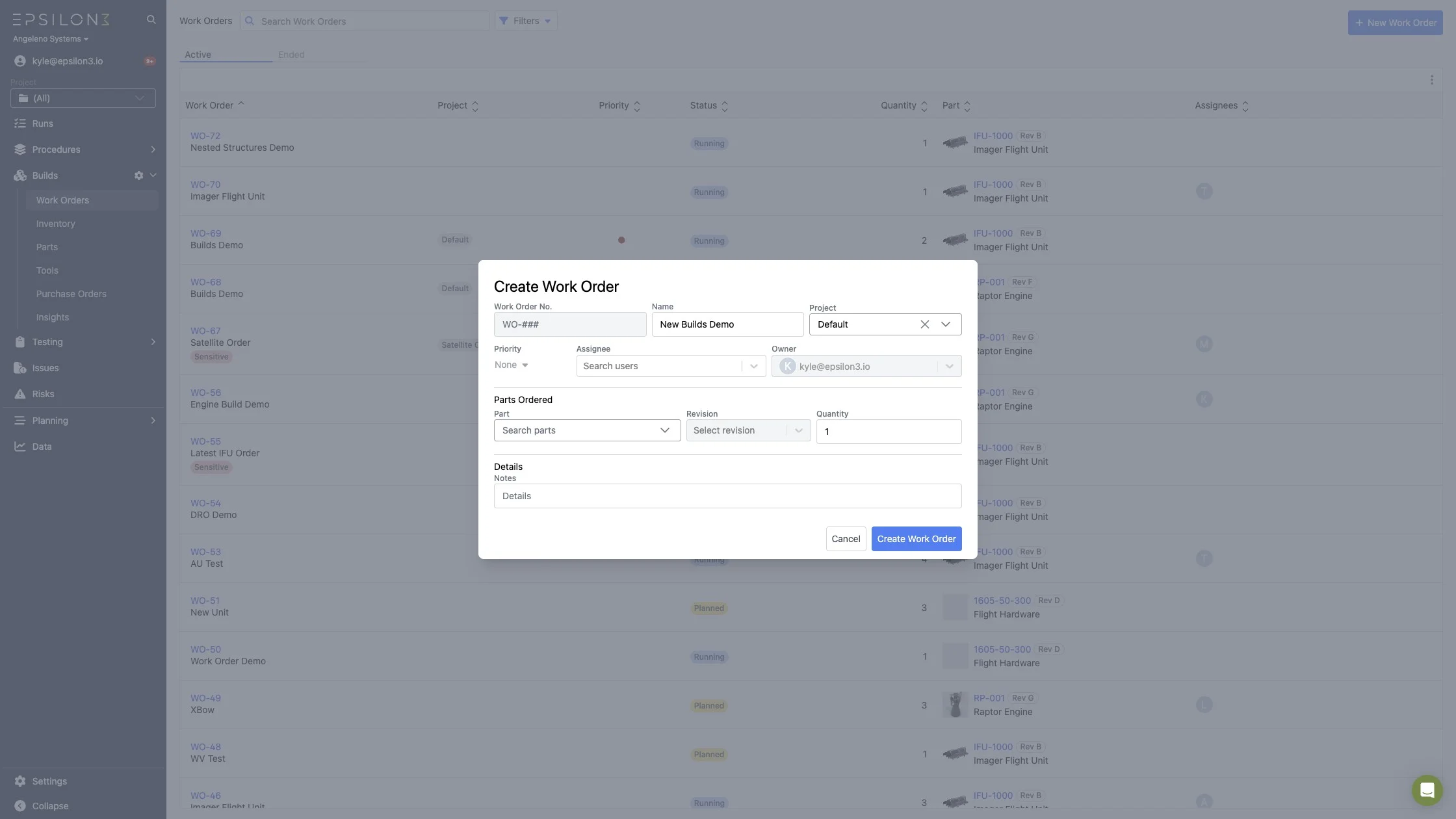Open the chat support bubble icon

[1427, 790]
